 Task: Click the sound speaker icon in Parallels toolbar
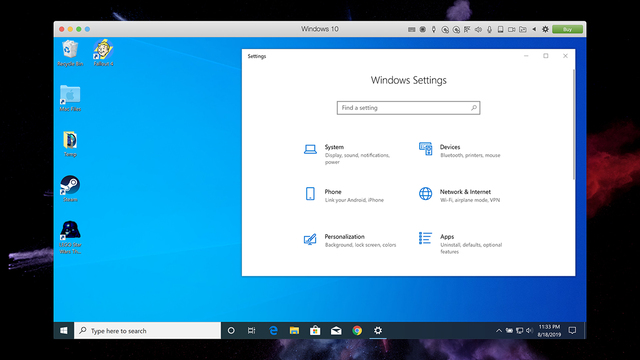point(478,29)
